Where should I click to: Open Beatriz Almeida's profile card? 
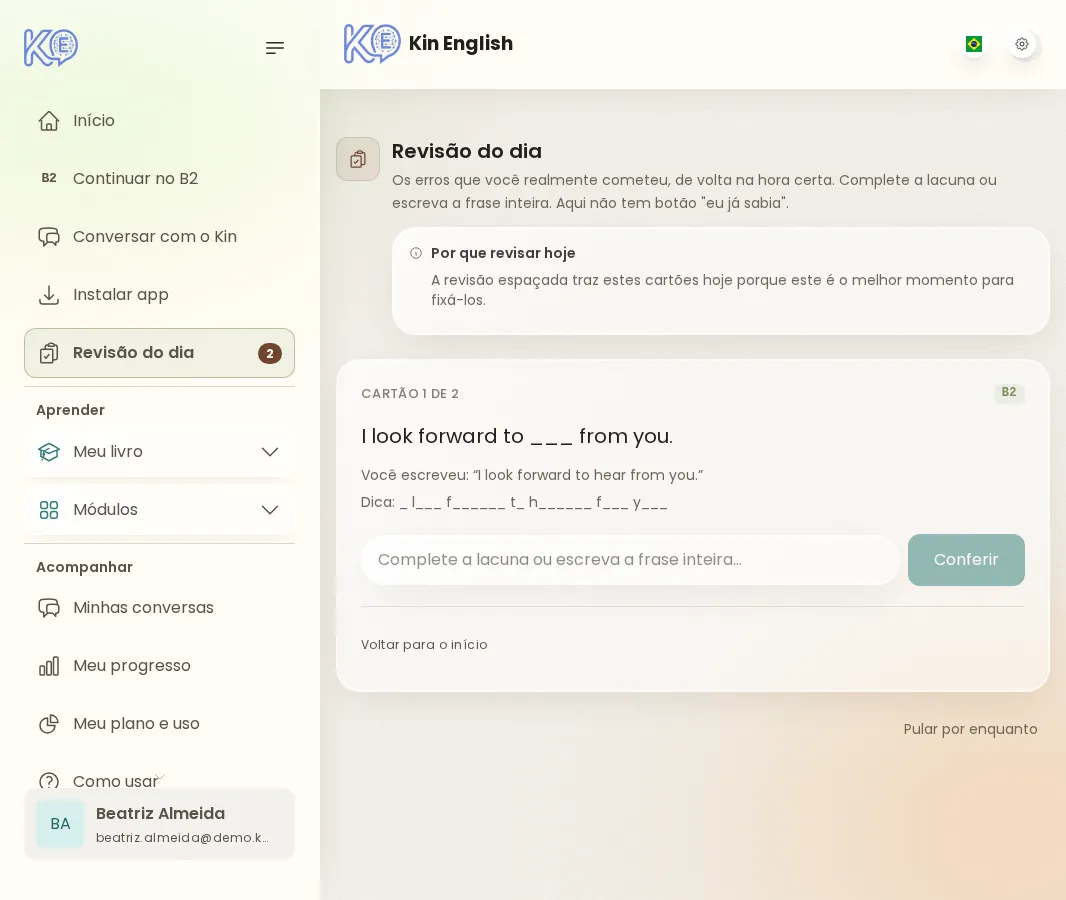point(160,824)
